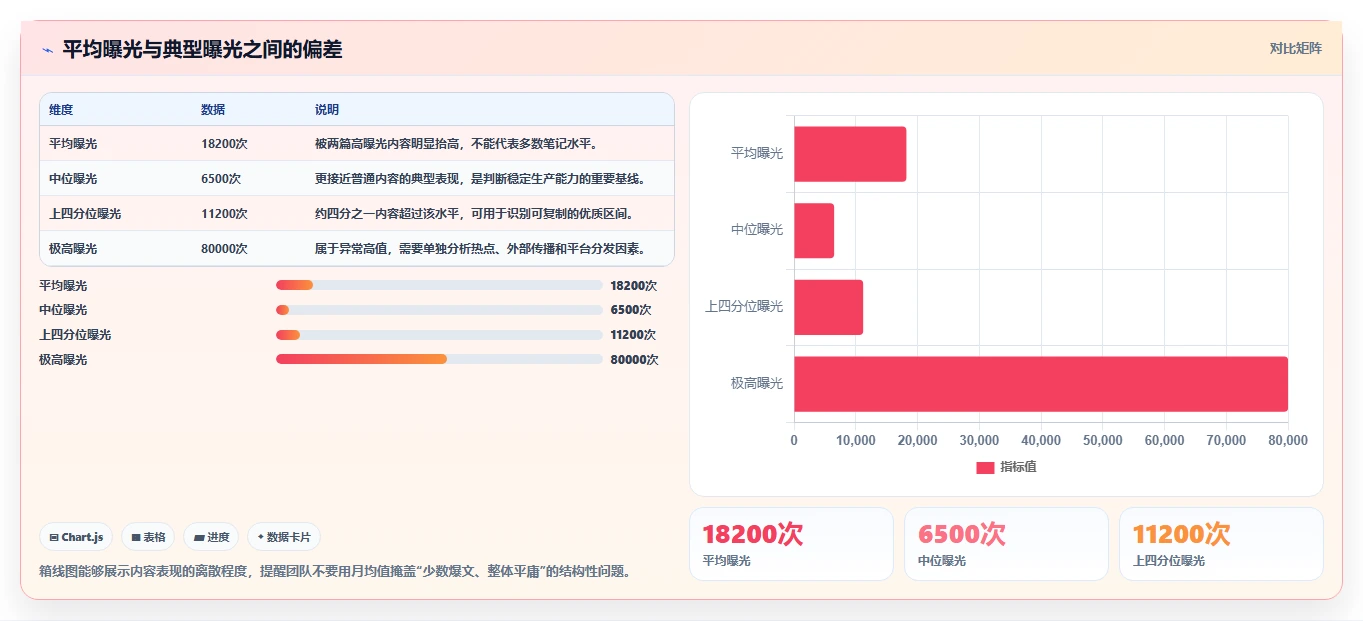The height and width of the screenshot is (621, 1363).
Task: Click the 上四分位曝光 table row cell
Action: (x=85, y=214)
